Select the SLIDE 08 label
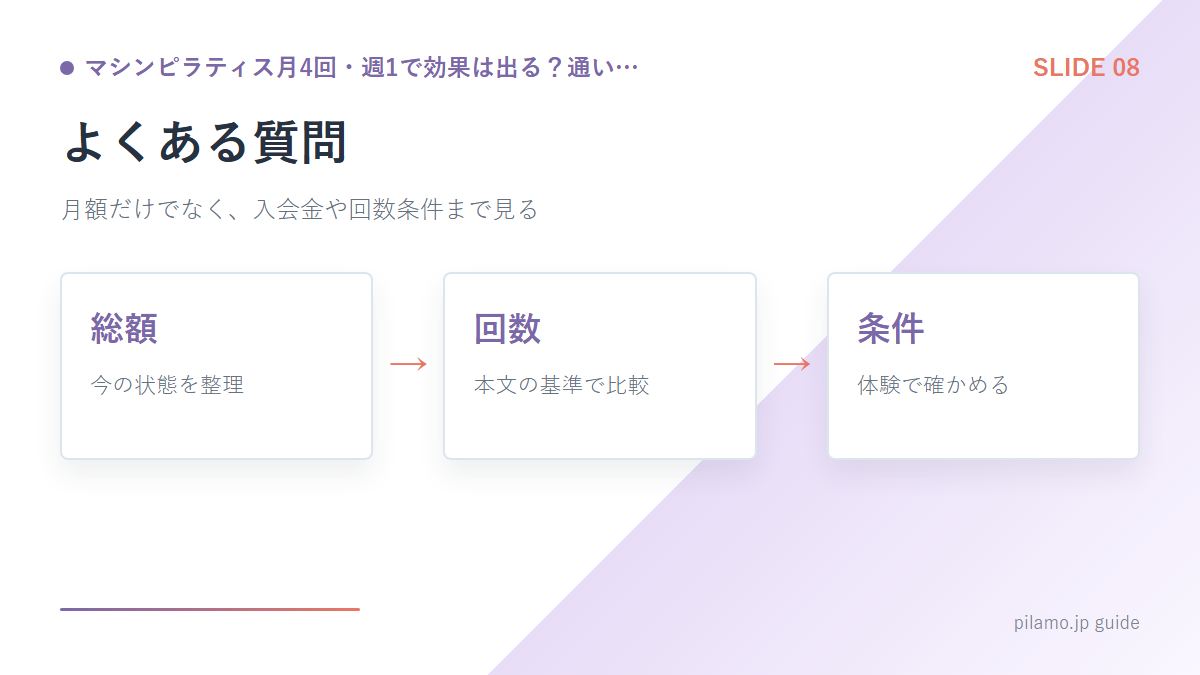This screenshot has height=675, width=1200. [x=1086, y=68]
